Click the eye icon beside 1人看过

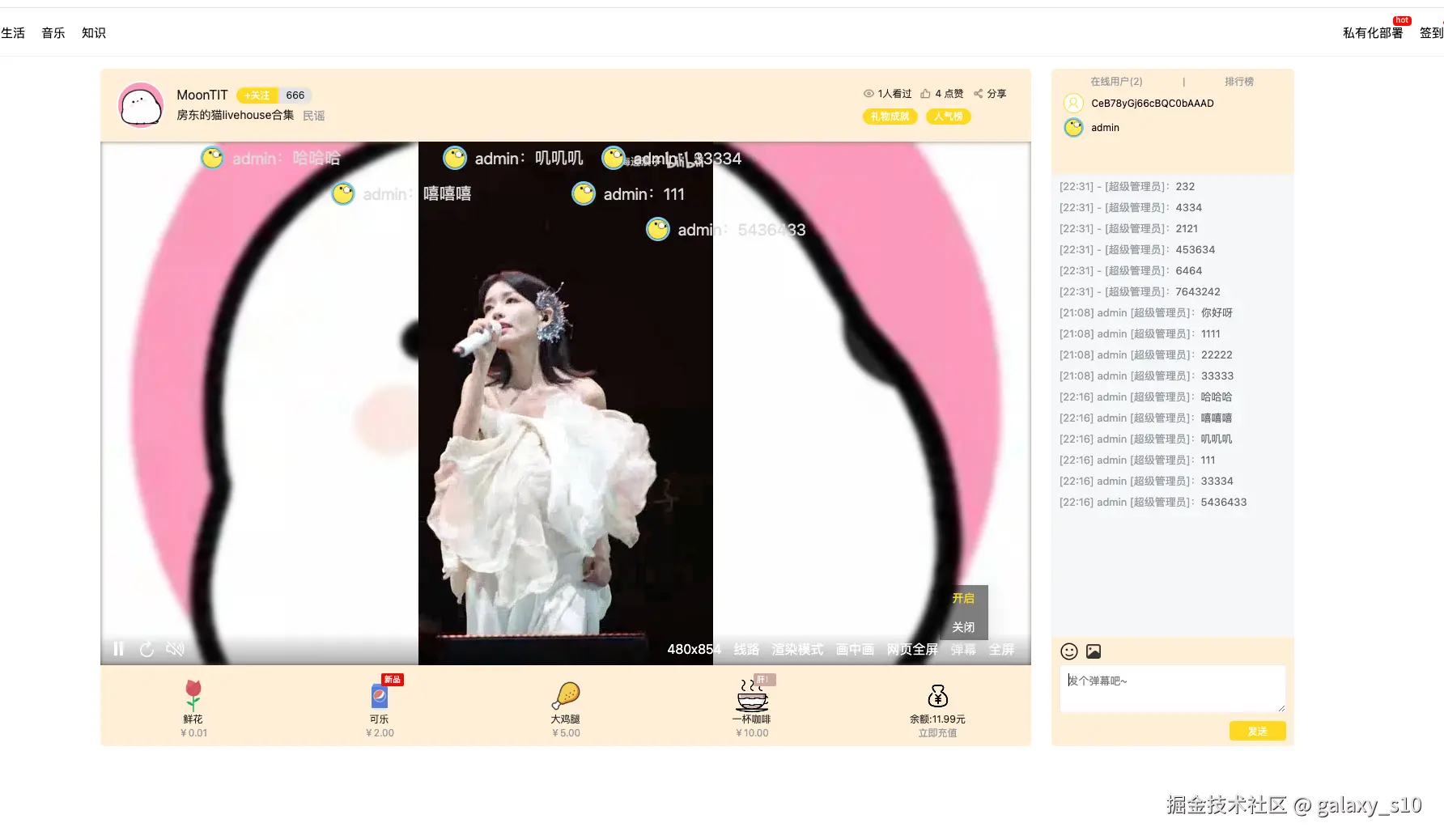(x=869, y=94)
